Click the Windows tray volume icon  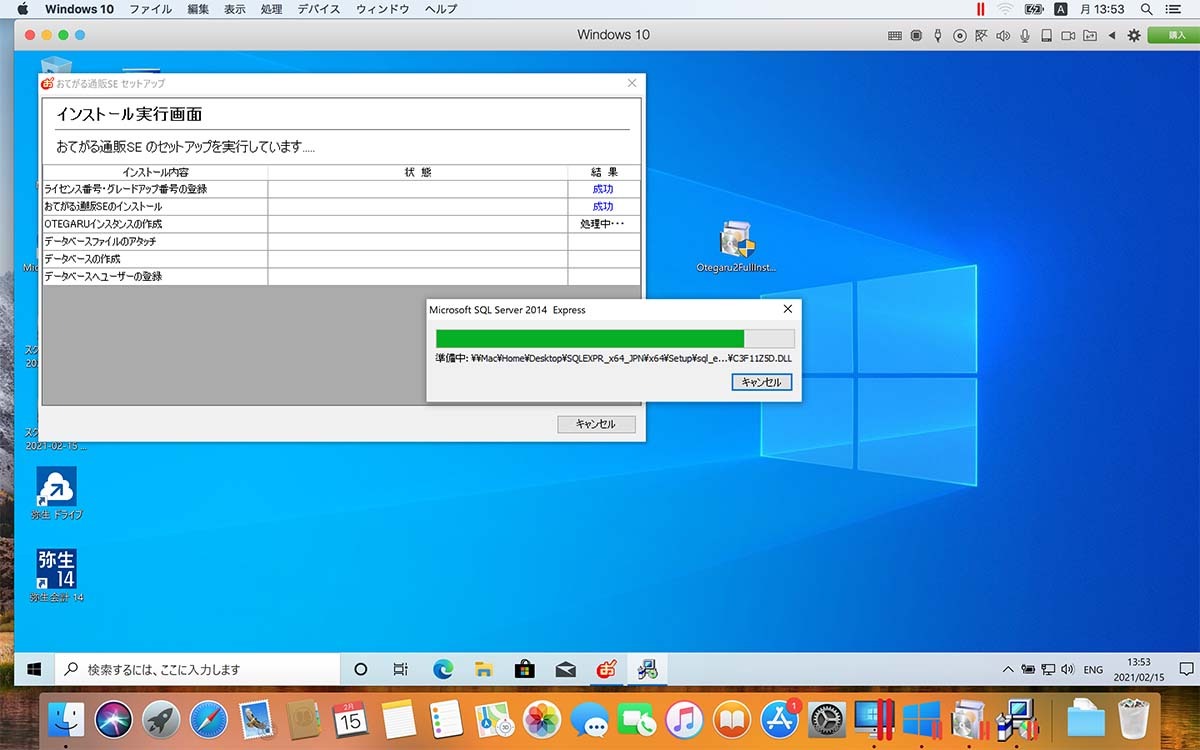click(1068, 669)
